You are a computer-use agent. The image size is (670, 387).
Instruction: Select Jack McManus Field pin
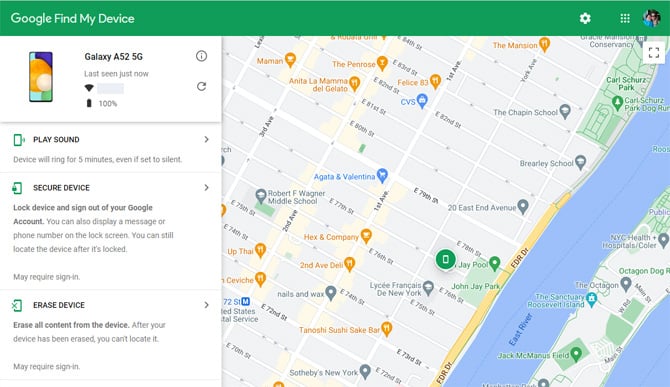576,354
